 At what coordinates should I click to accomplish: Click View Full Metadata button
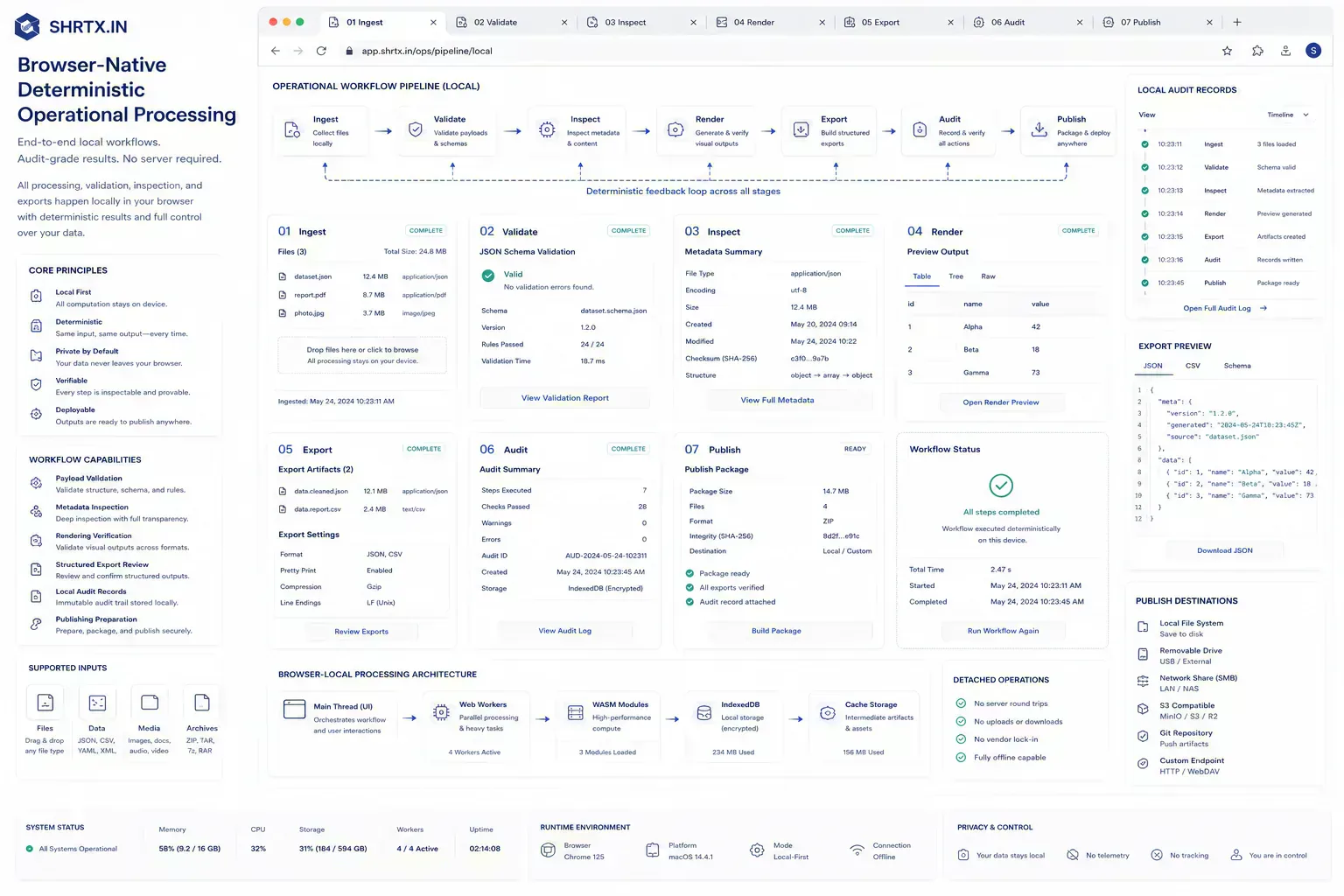(x=777, y=400)
